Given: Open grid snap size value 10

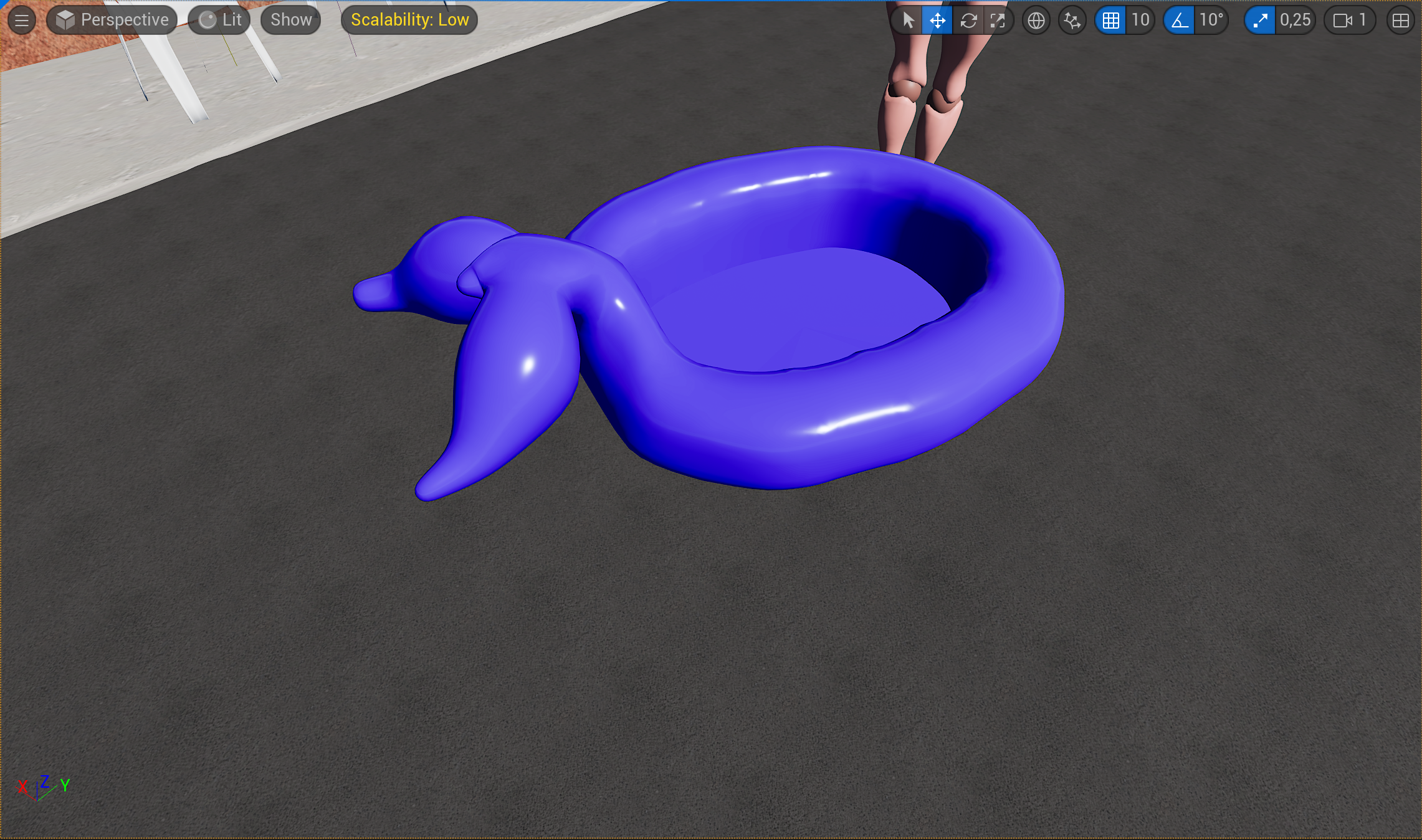Looking at the screenshot, I should click(x=1140, y=21).
